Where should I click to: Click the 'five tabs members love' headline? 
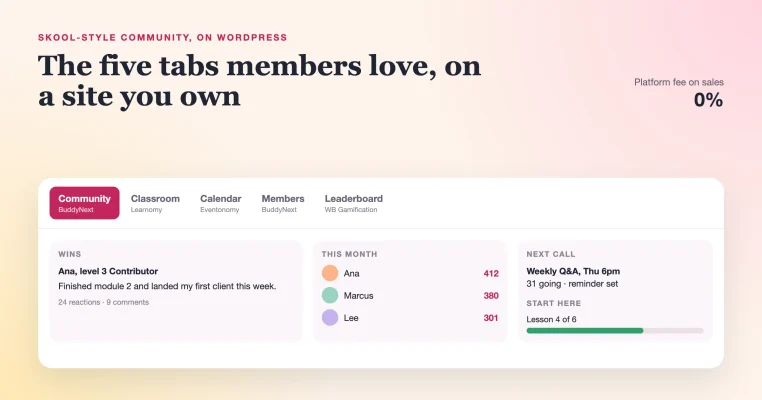click(260, 81)
